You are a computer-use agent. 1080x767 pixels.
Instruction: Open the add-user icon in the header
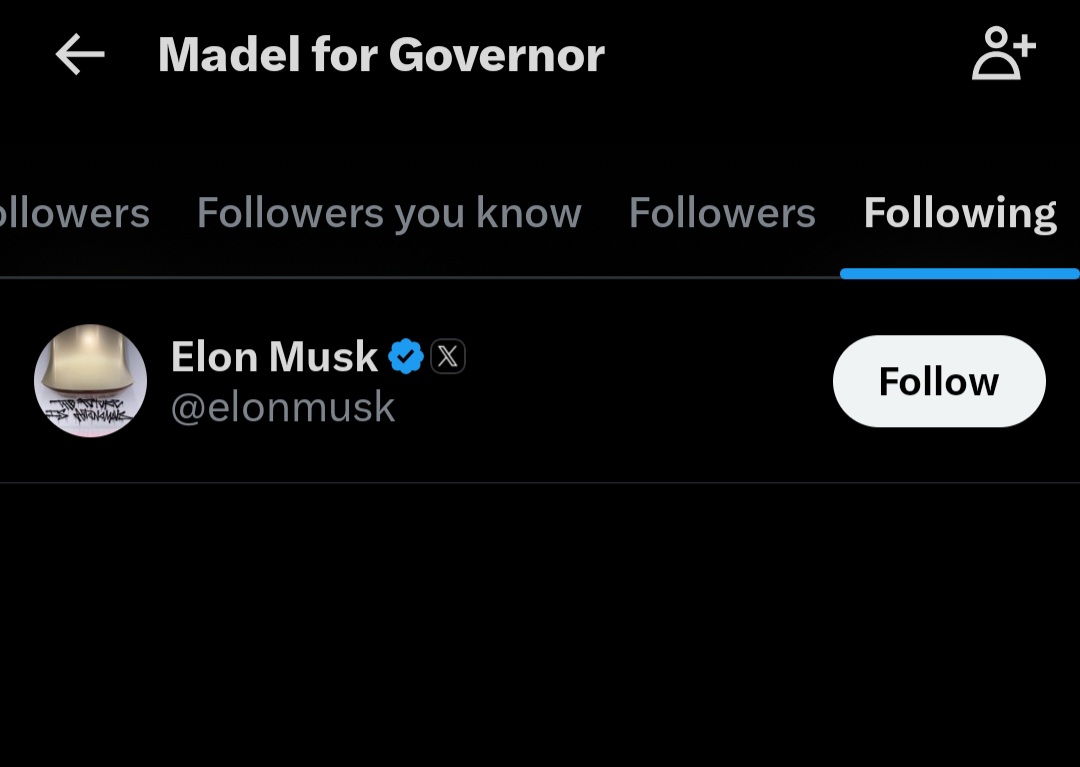(x=1003, y=54)
